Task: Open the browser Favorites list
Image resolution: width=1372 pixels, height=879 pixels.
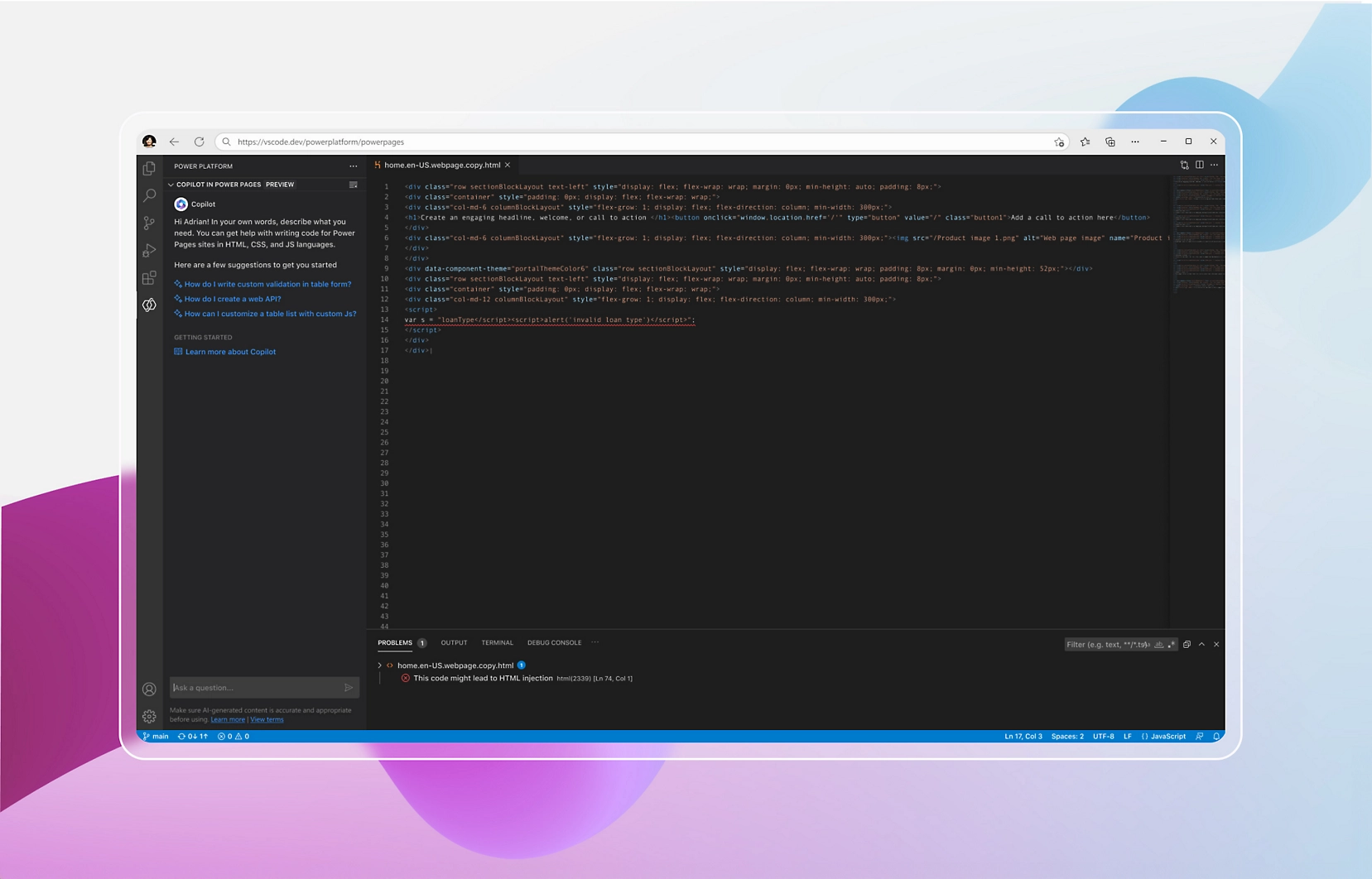Action: (1085, 142)
